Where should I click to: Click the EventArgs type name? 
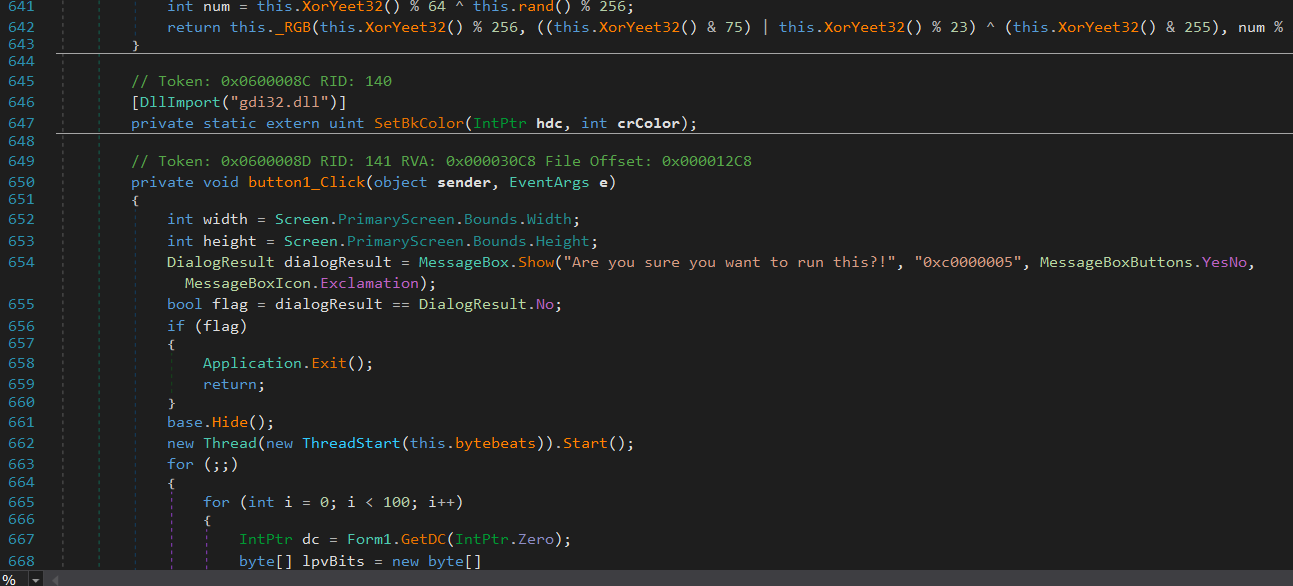[549, 182]
